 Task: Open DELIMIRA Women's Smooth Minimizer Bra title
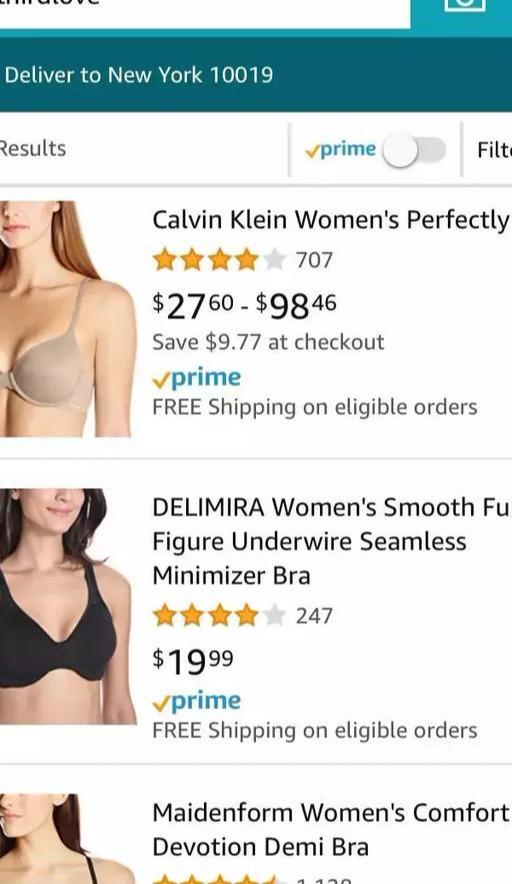[x=331, y=541]
